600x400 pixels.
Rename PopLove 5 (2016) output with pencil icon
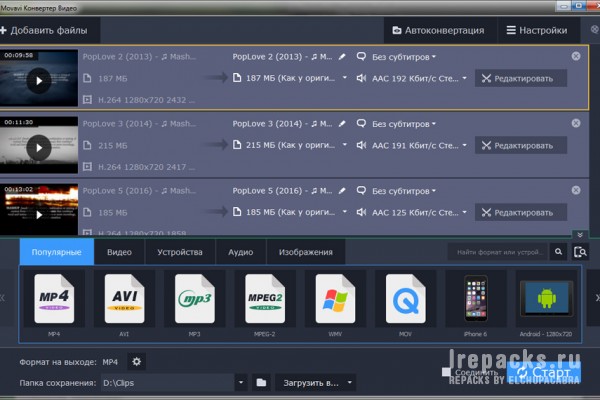(342, 191)
